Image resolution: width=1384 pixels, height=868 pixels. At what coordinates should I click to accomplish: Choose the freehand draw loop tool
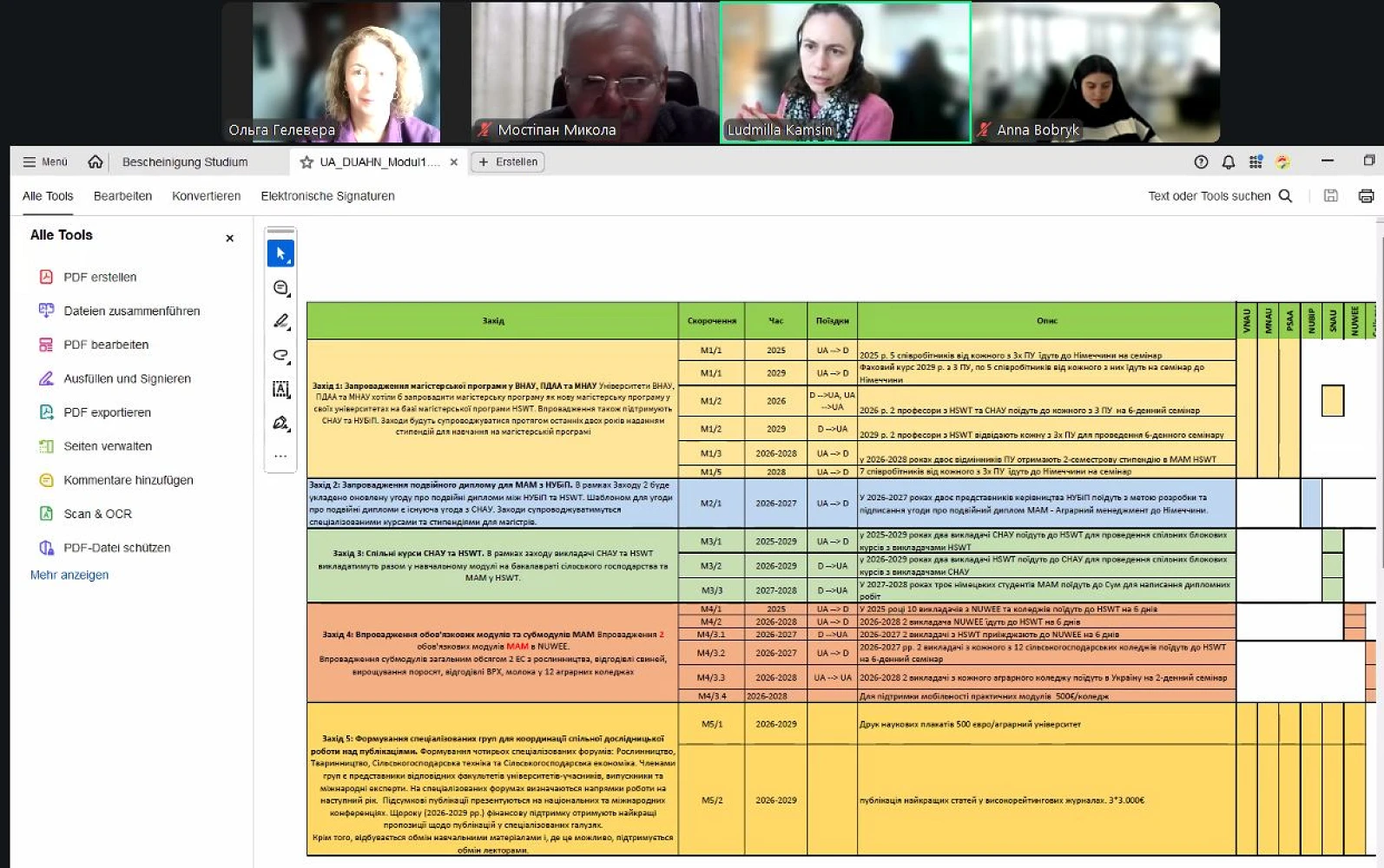coord(280,355)
